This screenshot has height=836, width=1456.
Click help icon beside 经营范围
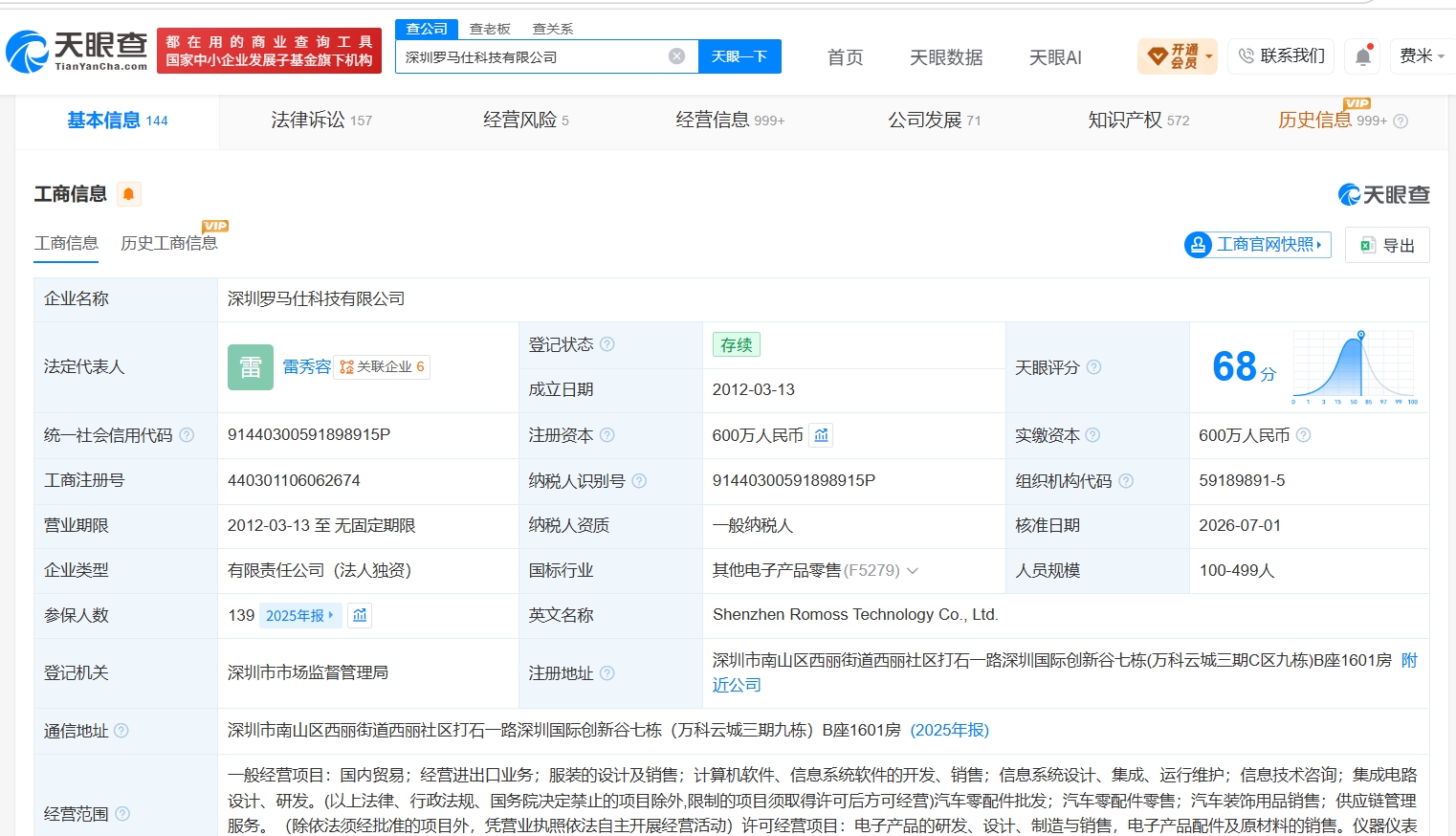click(x=122, y=814)
